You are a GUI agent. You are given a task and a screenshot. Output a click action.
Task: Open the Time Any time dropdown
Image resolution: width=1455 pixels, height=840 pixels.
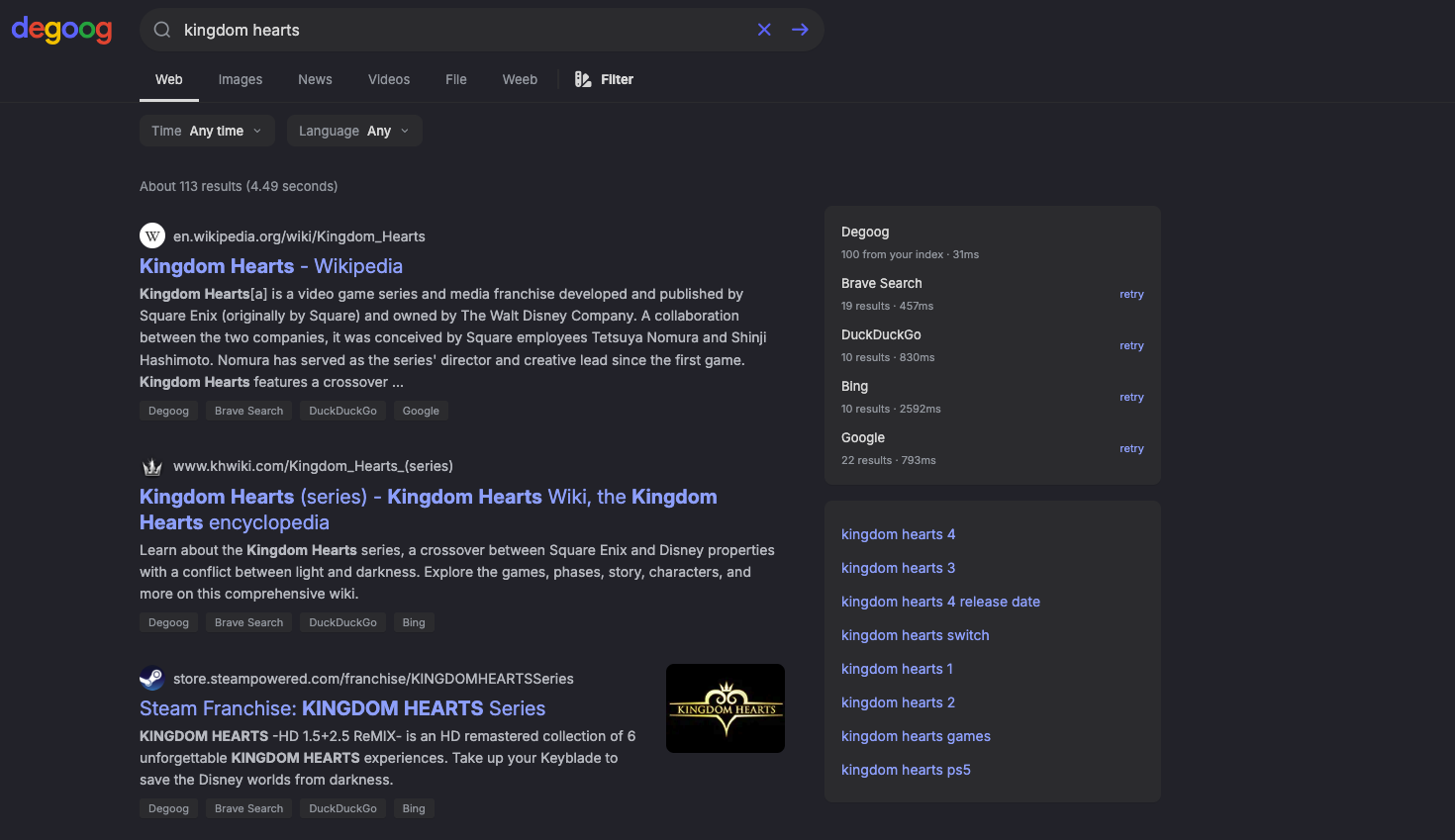pos(207,131)
